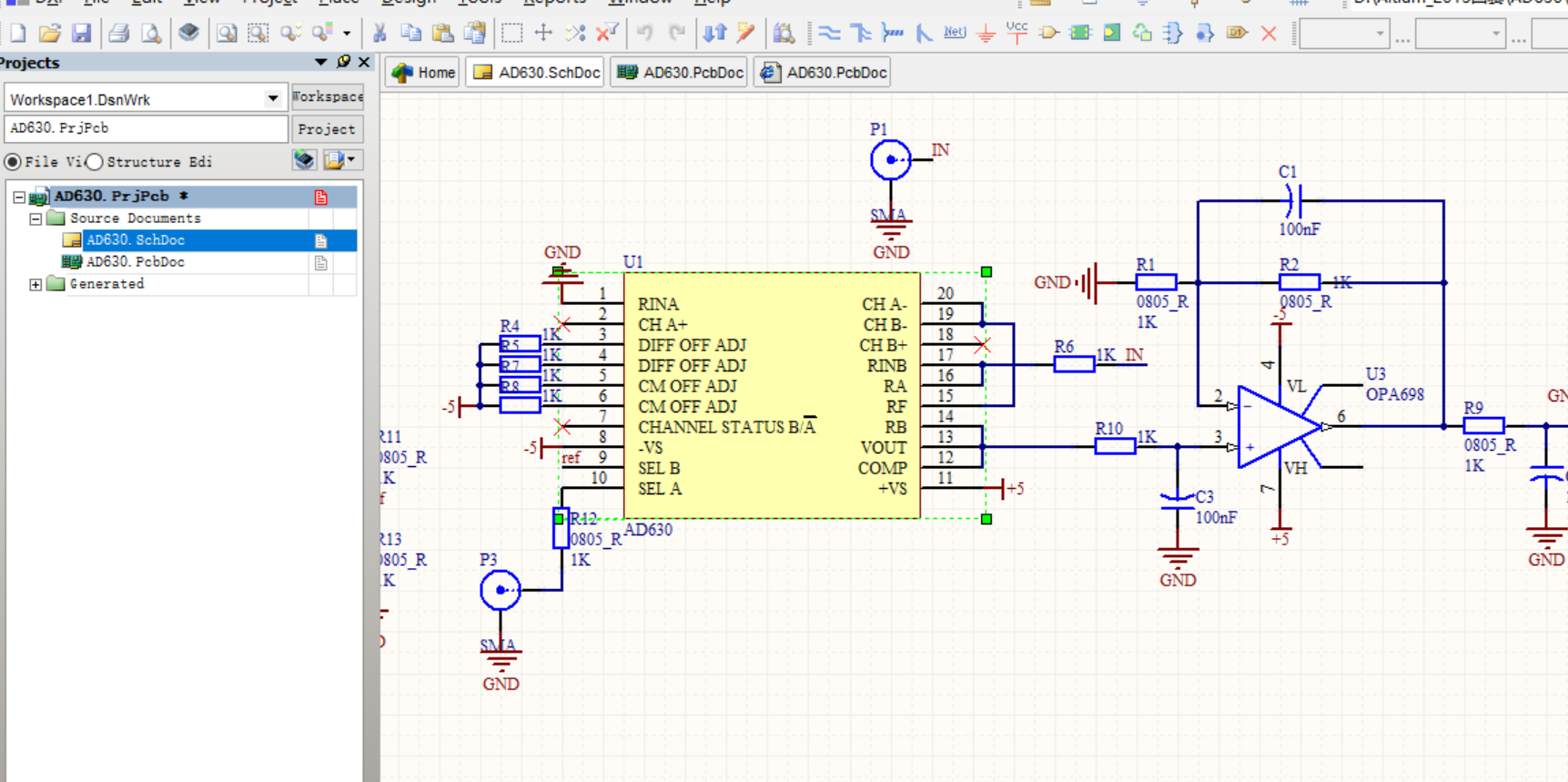Open the first empty toolbar combo box
Viewport: 1568px width, 782px height.
(1344, 35)
